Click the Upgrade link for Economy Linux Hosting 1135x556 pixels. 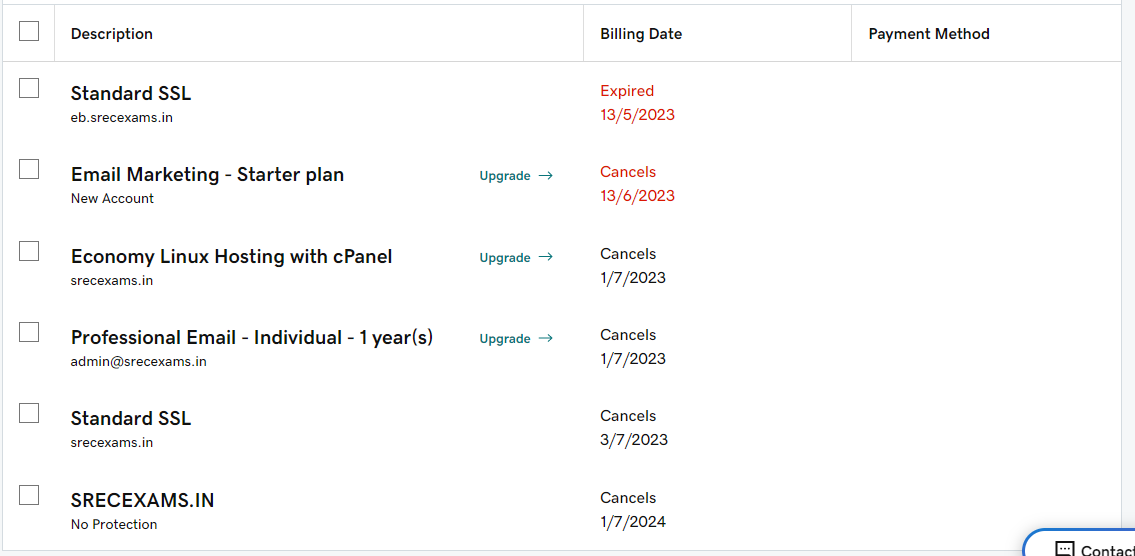[505, 258]
